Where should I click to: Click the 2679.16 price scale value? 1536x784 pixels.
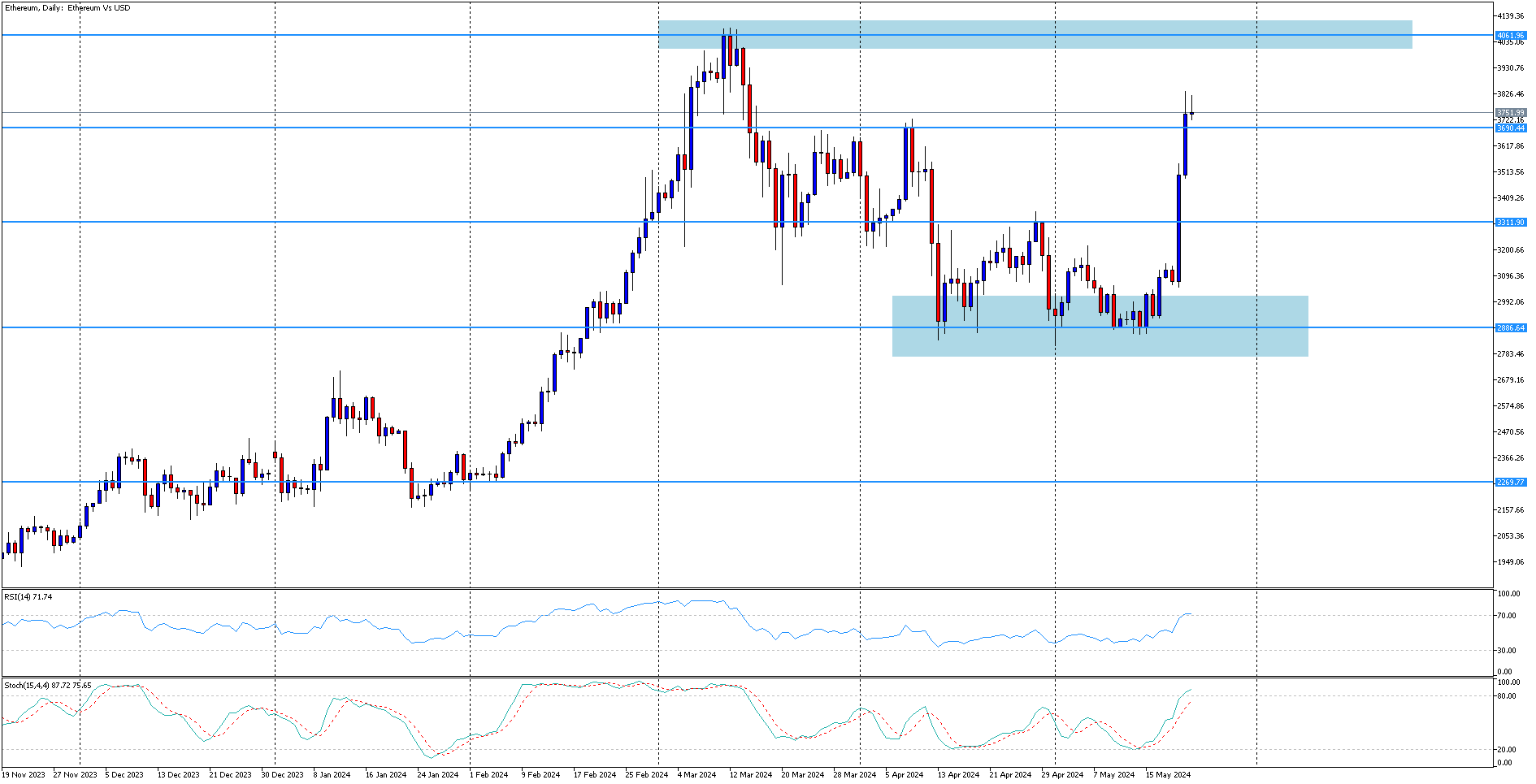point(1511,380)
